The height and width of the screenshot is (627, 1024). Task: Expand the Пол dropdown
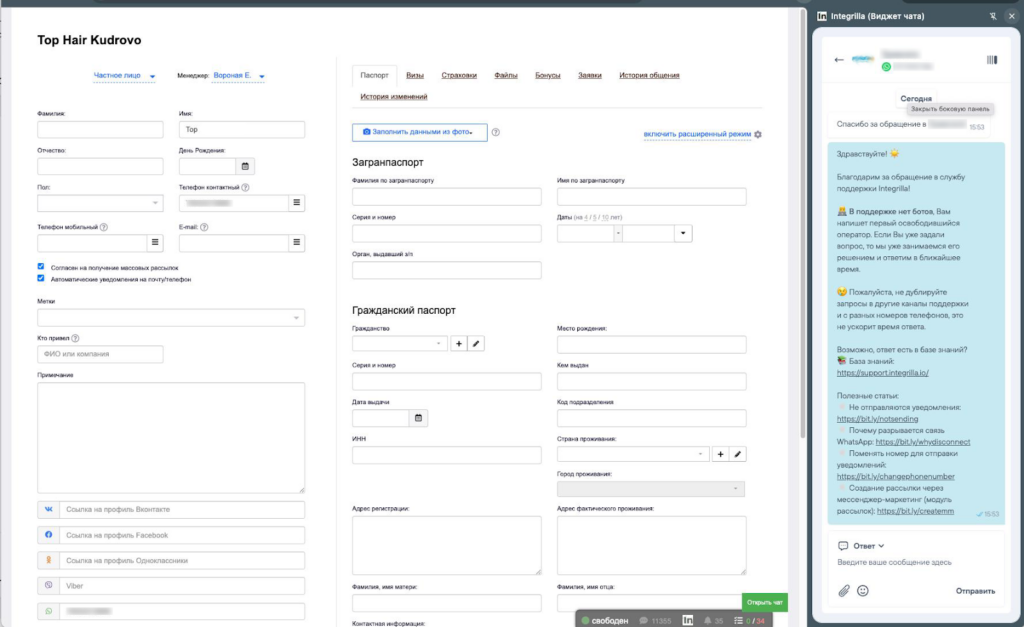coord(100,203)
